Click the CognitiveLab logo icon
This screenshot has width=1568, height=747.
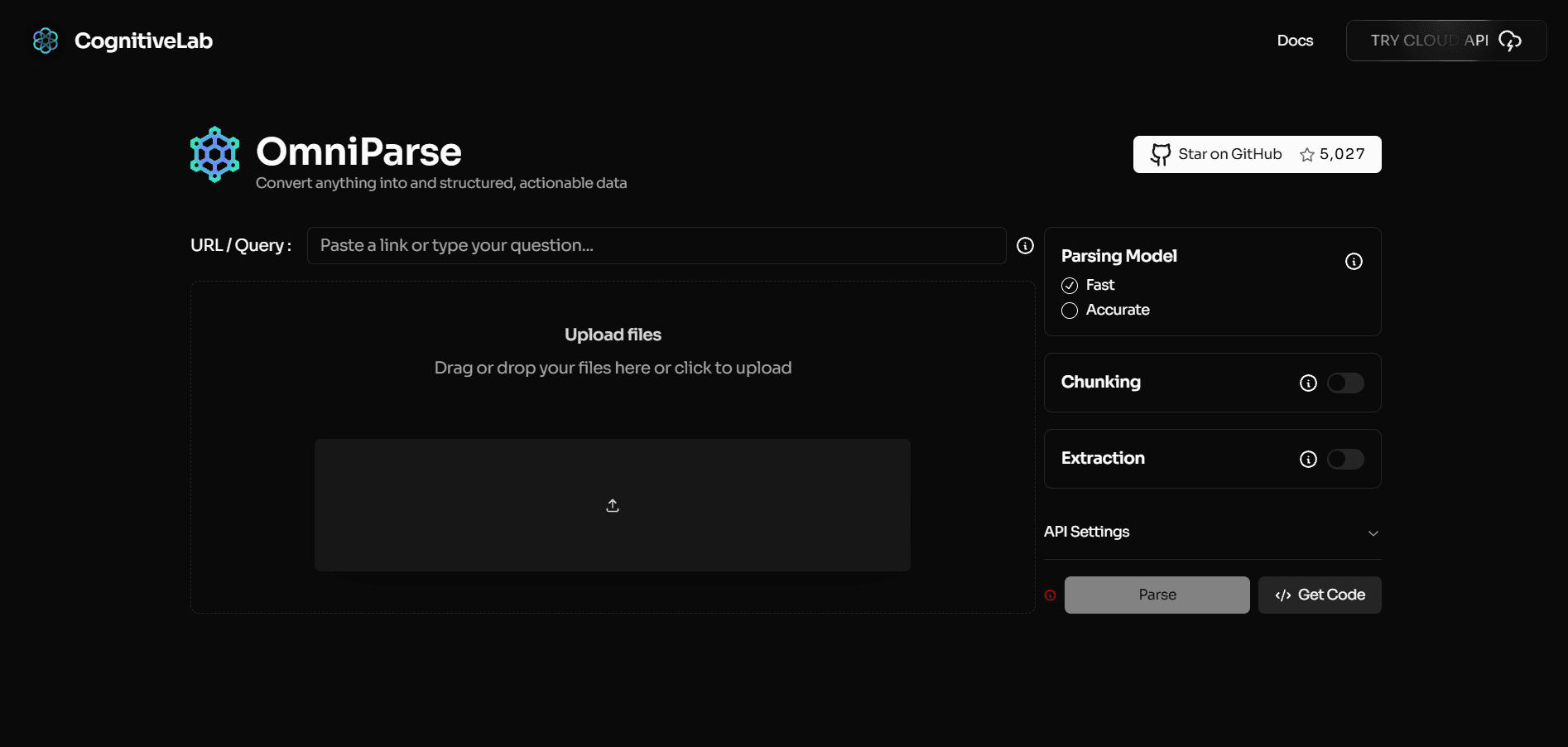pos(46,41)
